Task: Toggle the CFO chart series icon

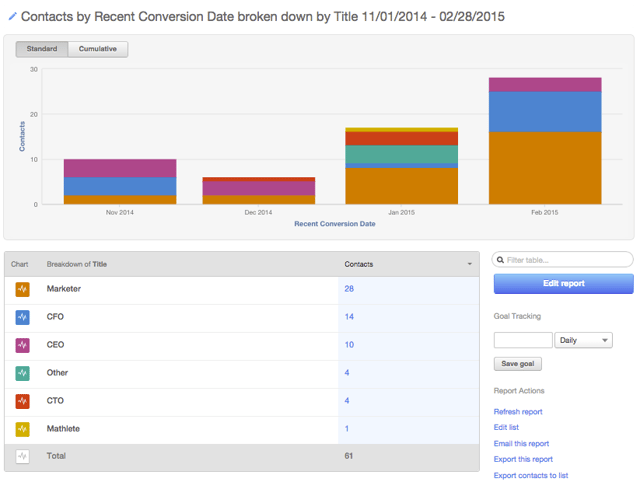Action: 22,317
